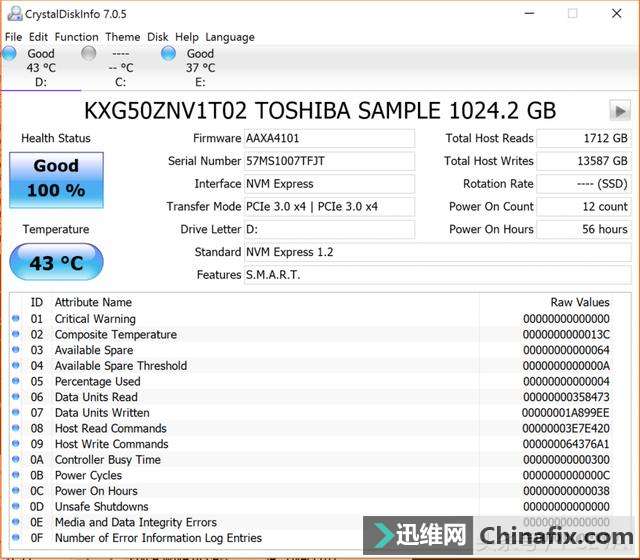Click the Drive Letter field D:

point(329,230)
